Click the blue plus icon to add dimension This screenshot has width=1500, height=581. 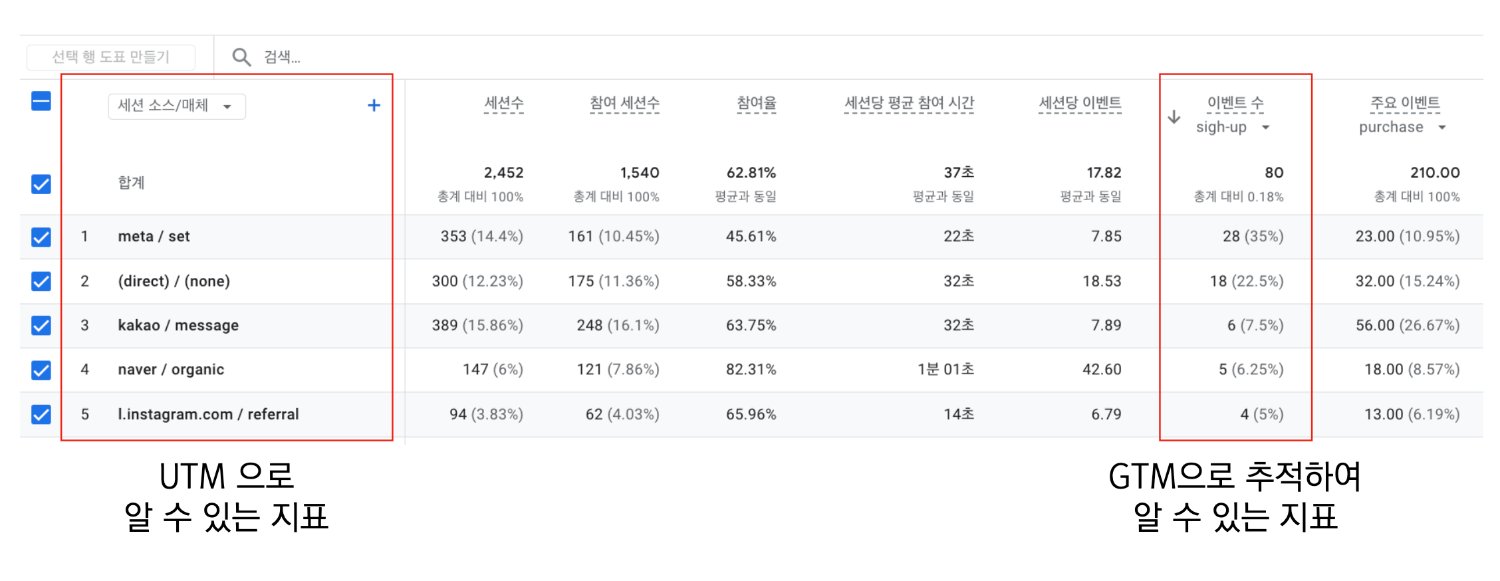click(x=374, y=105)
